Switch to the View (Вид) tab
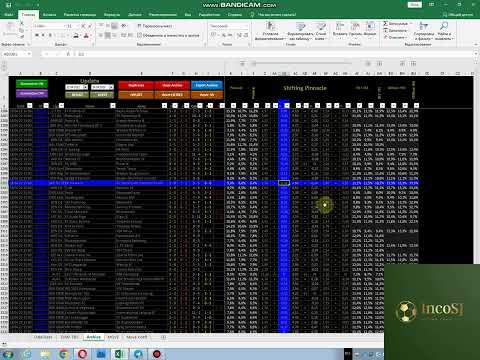The width and height of the screenshot is (480, 360). 188,14
